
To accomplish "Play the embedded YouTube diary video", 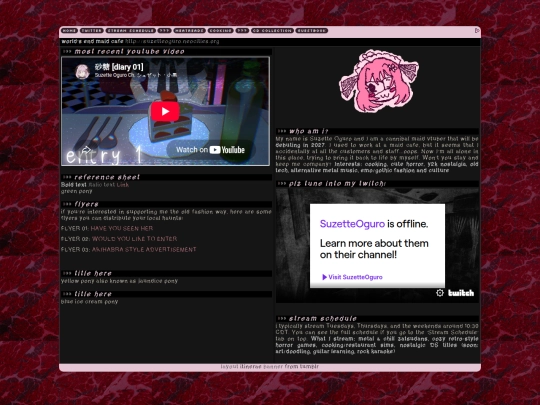I will pos(165,111).
